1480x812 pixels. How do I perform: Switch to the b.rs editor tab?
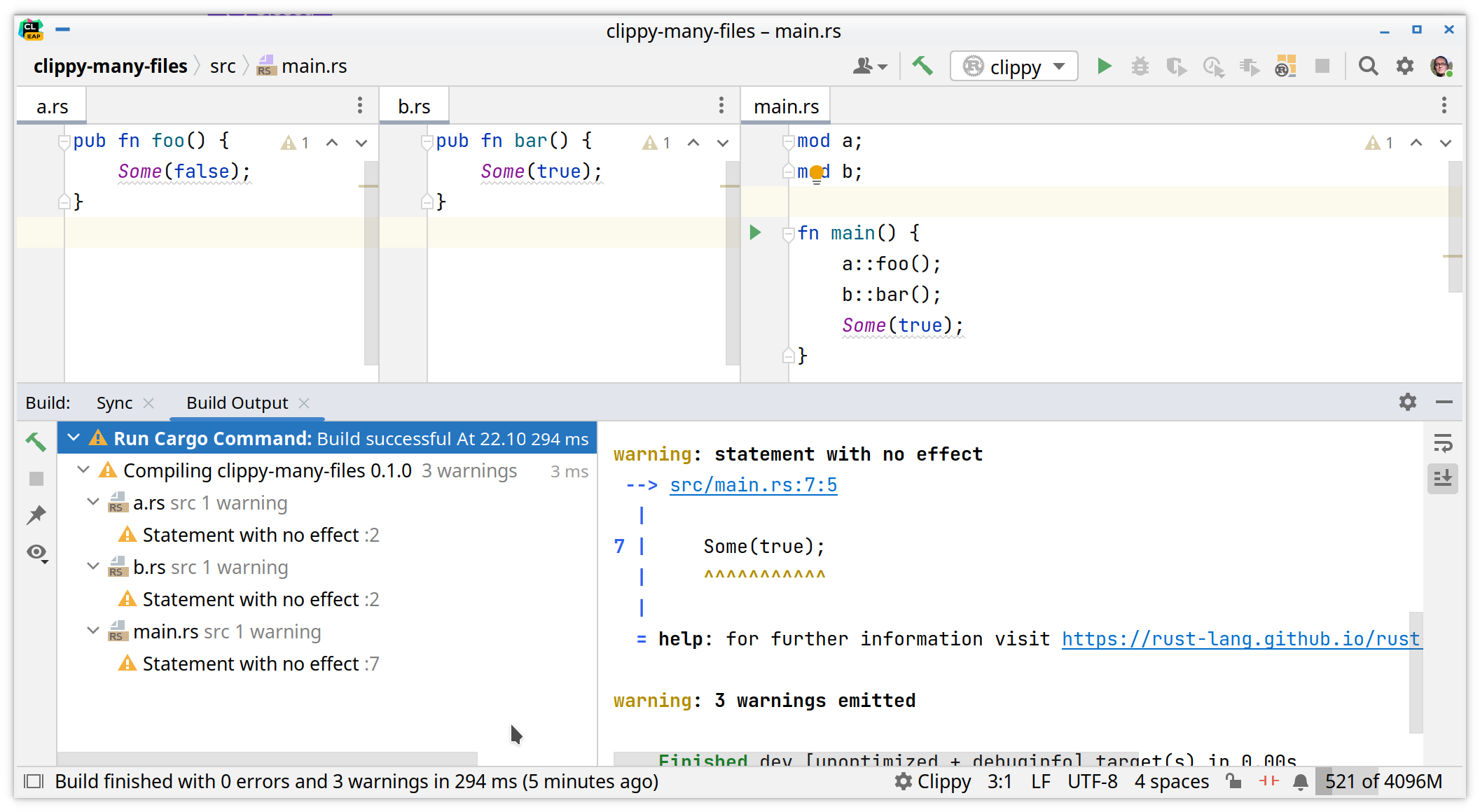point(413,105)
